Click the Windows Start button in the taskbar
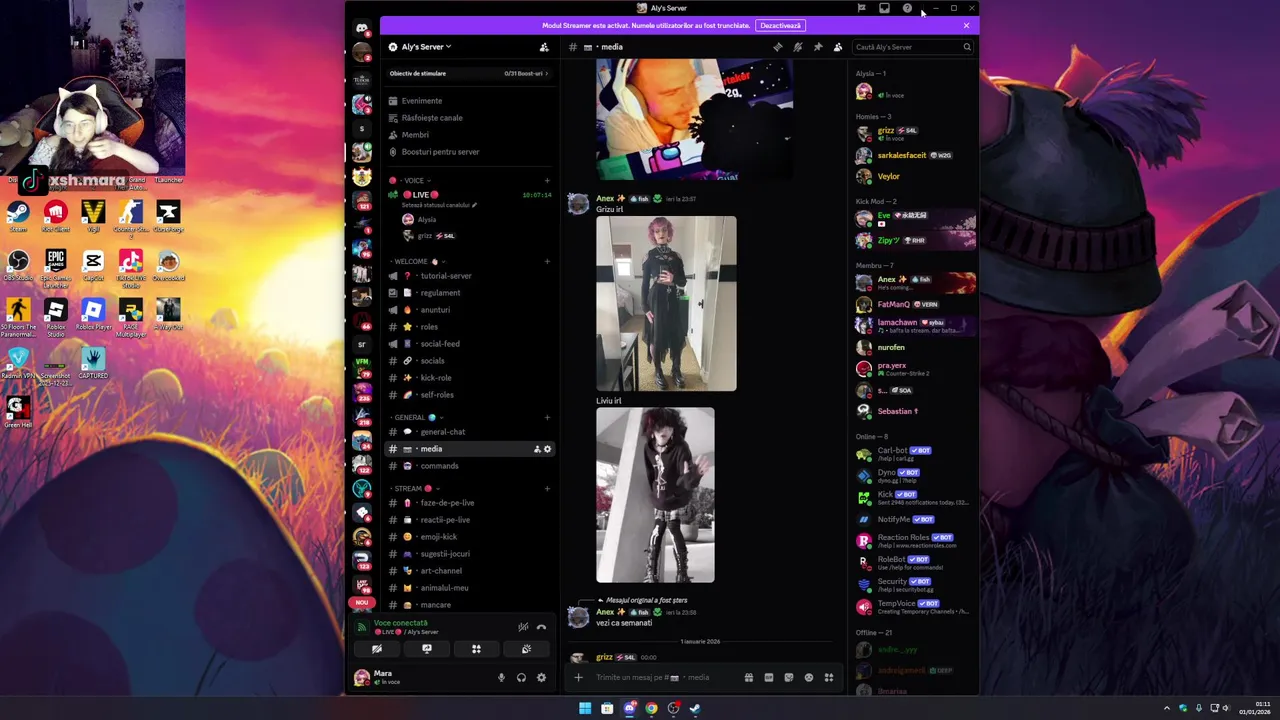 (585, 708)
